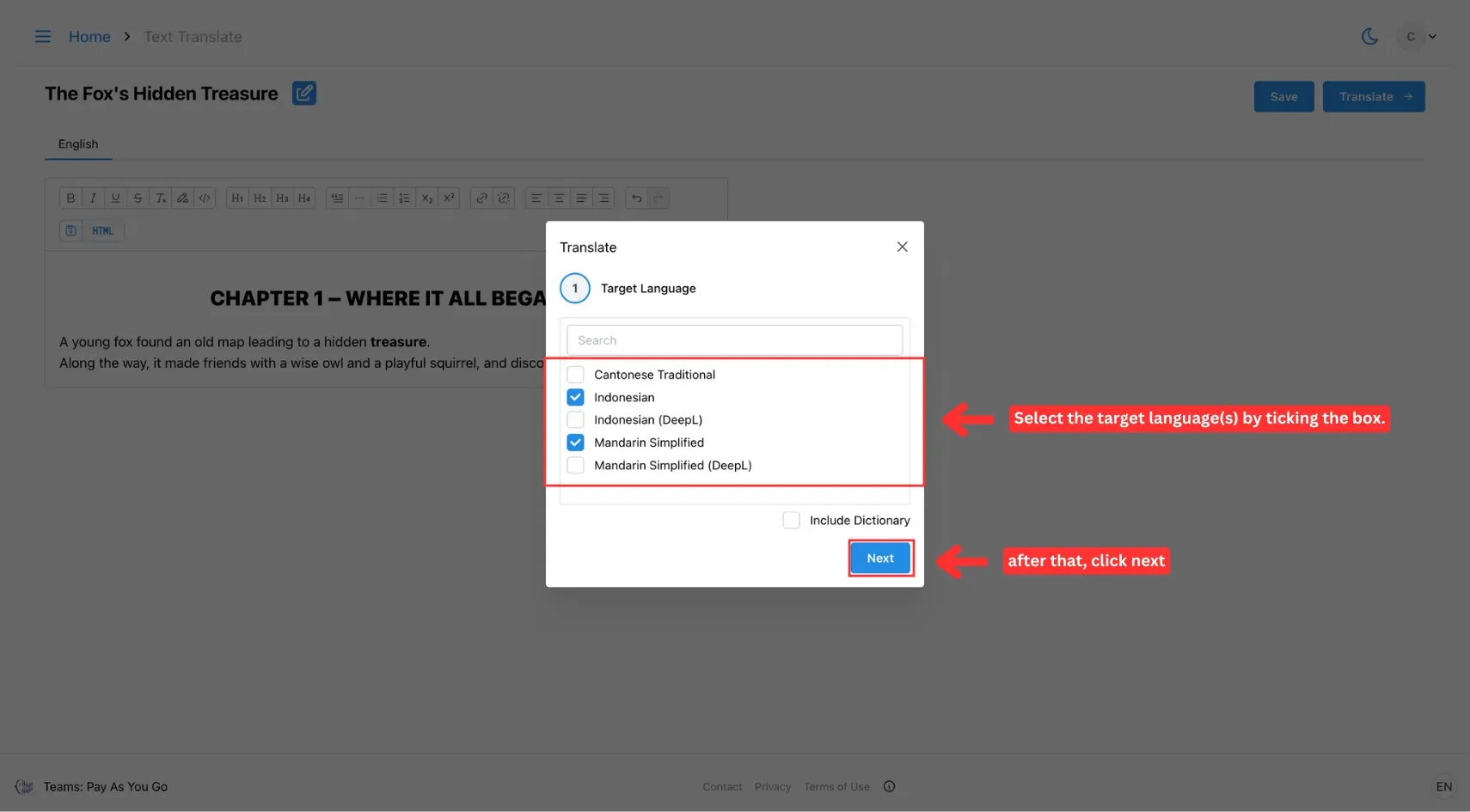Click the save icon beside HTML
This screenshot has width=1470, height=812.
coord(70,230)
